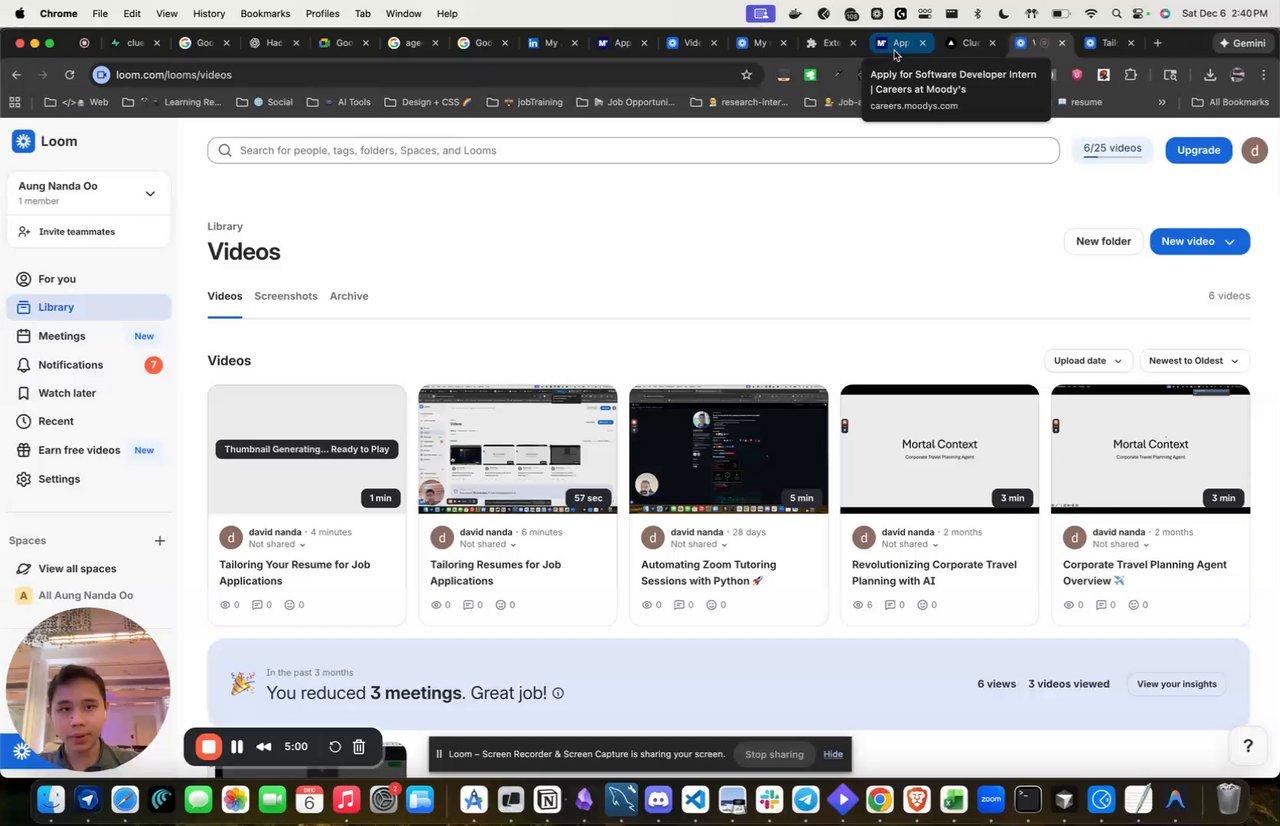Expand Not shared on Automating Zoom Tutoring card

[x=699, y=544]
